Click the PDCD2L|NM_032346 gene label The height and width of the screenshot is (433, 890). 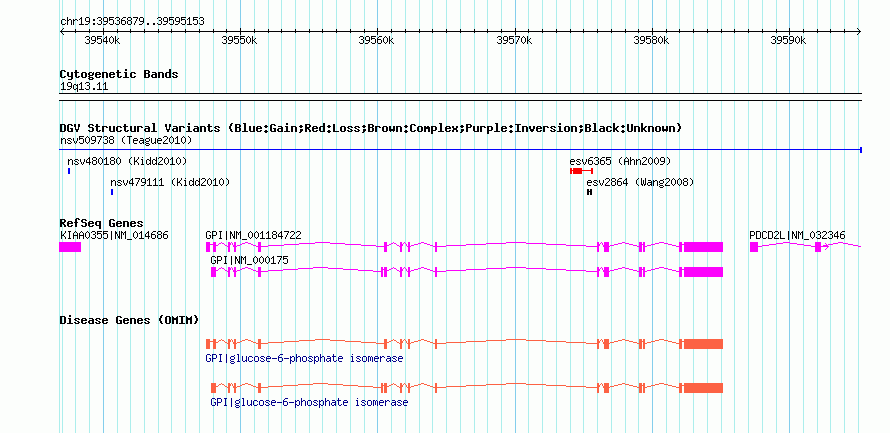coord(797,235)
